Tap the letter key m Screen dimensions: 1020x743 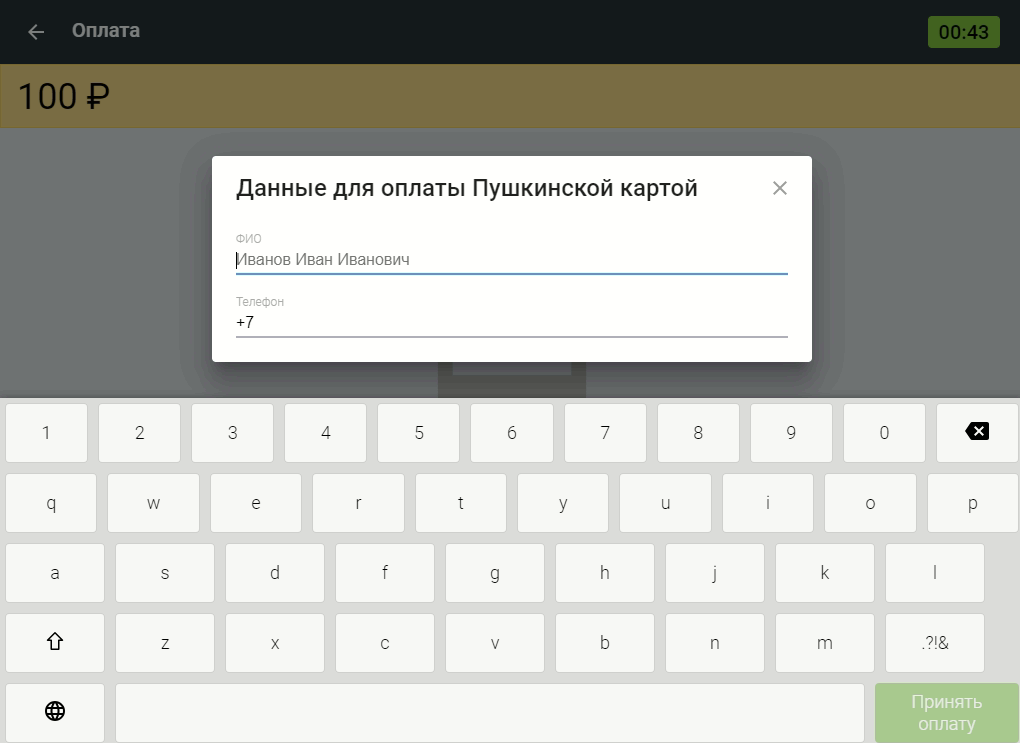[x=825, y=643]
